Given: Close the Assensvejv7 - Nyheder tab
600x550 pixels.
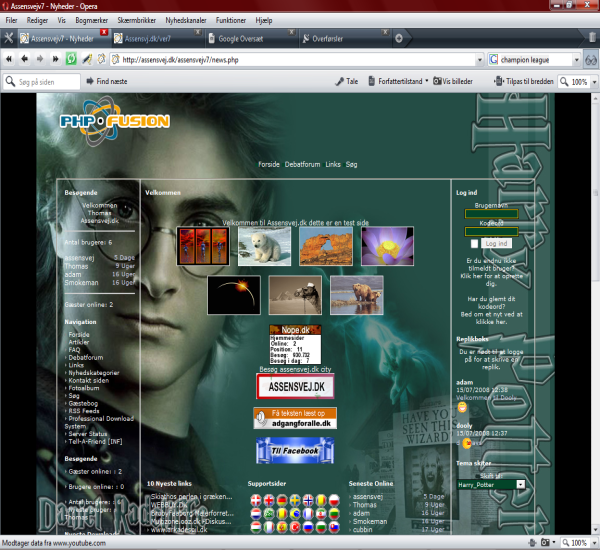Looking at the screenshot, I should 104,32.
